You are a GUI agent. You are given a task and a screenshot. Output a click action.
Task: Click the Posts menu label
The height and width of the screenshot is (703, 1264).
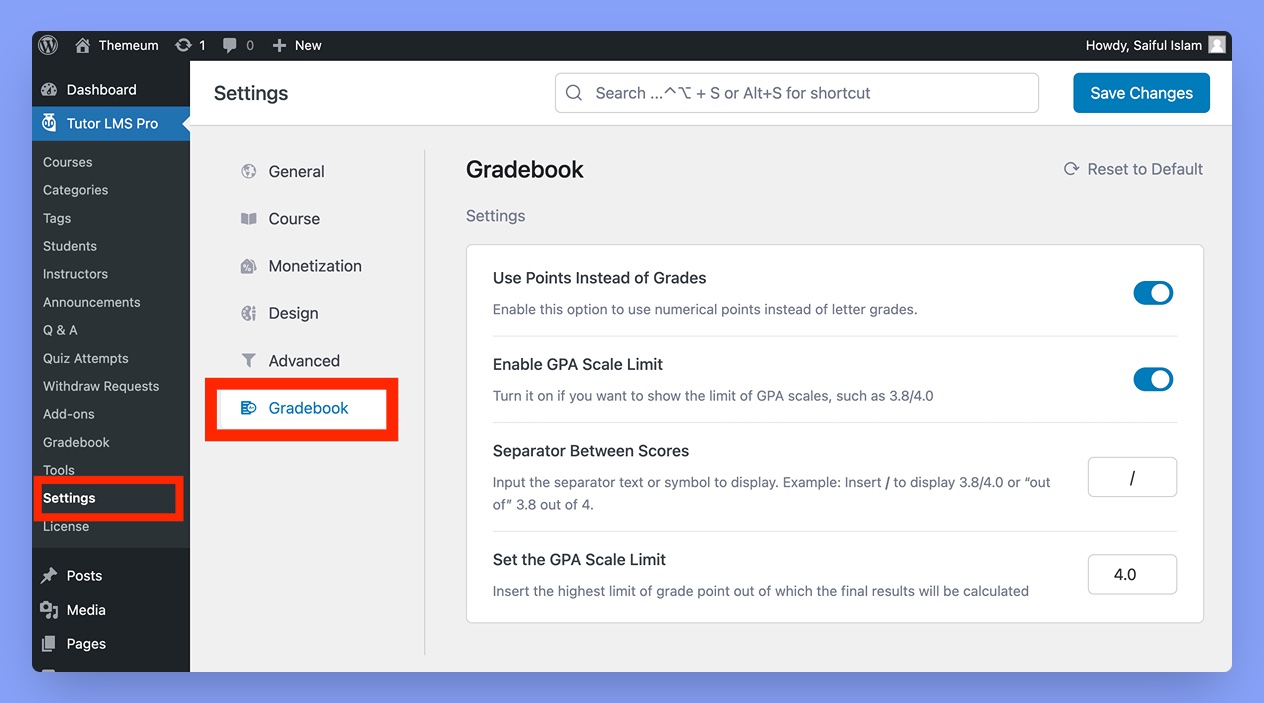[x=84, y=576]
